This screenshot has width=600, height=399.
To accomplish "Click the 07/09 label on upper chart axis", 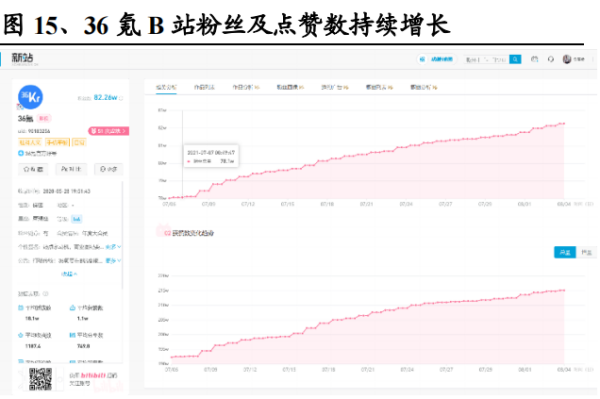I will 209,204.
